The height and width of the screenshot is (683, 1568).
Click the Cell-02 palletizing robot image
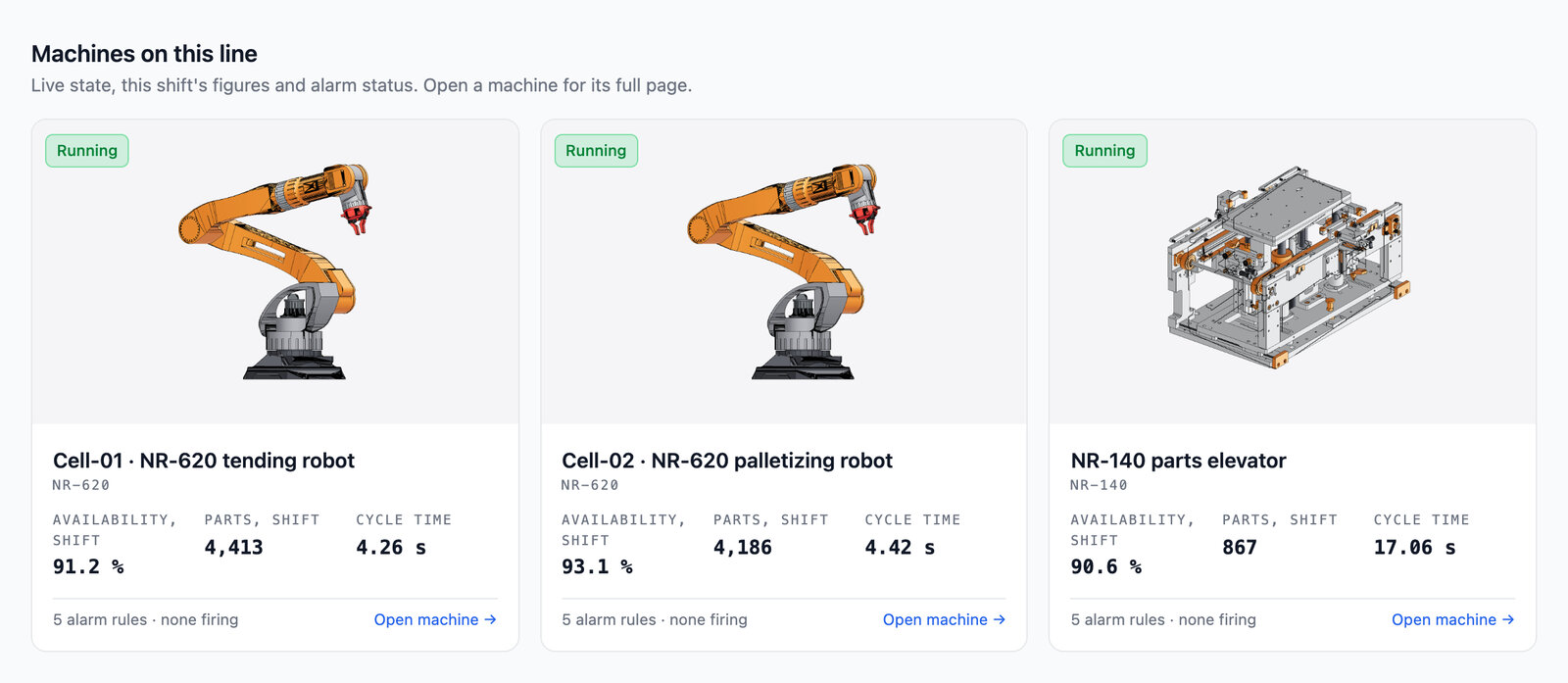click(x=784, y=272)
